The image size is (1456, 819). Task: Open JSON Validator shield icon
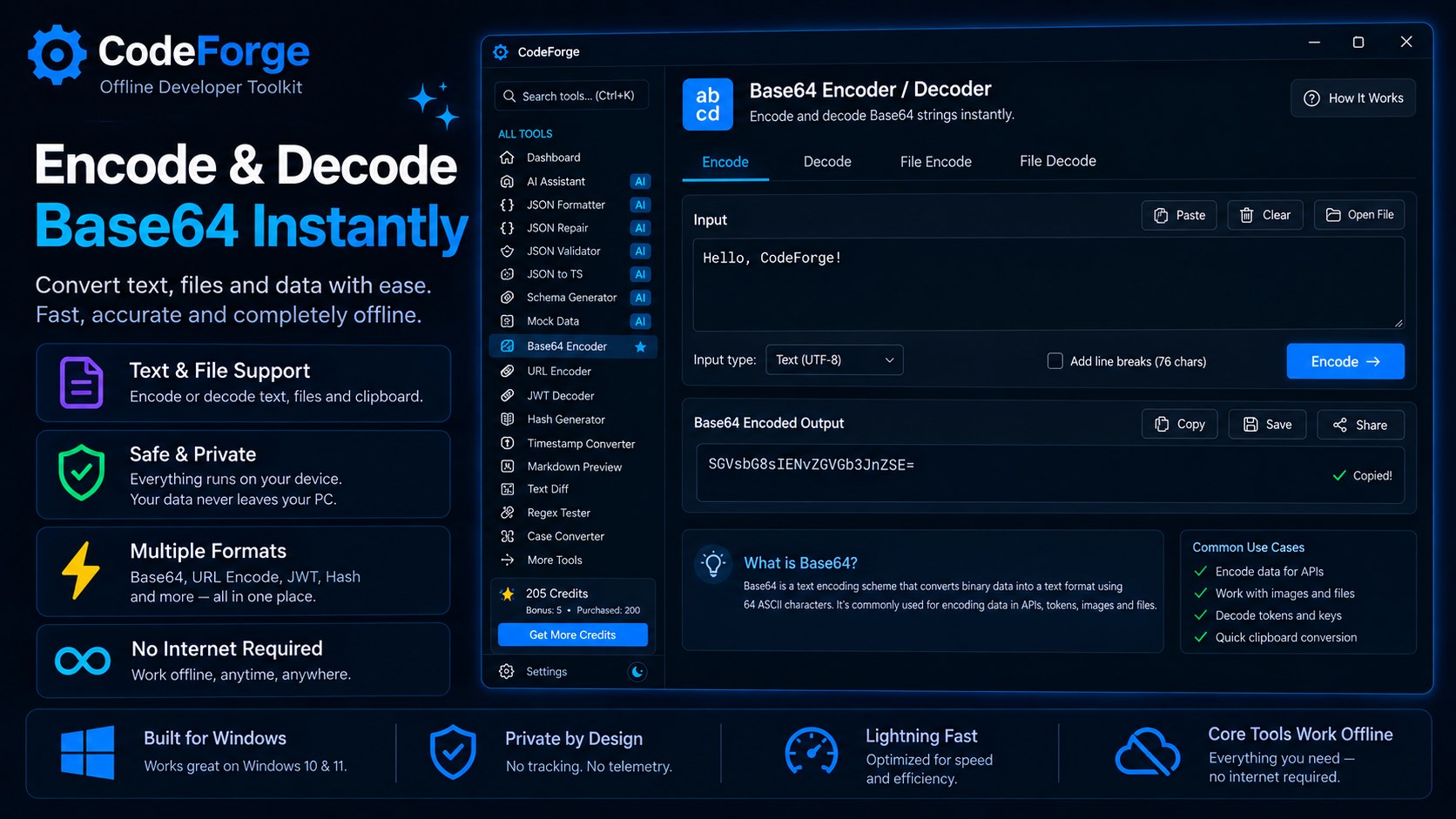coord(507,251)
